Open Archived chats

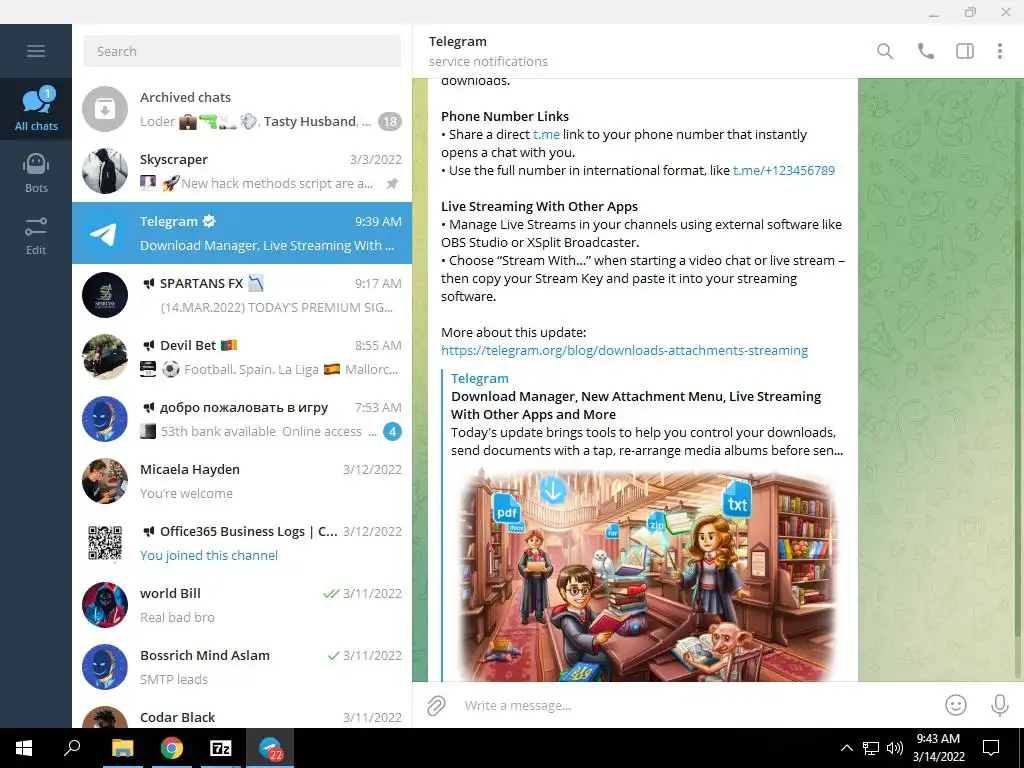click(x=242, y=109)
